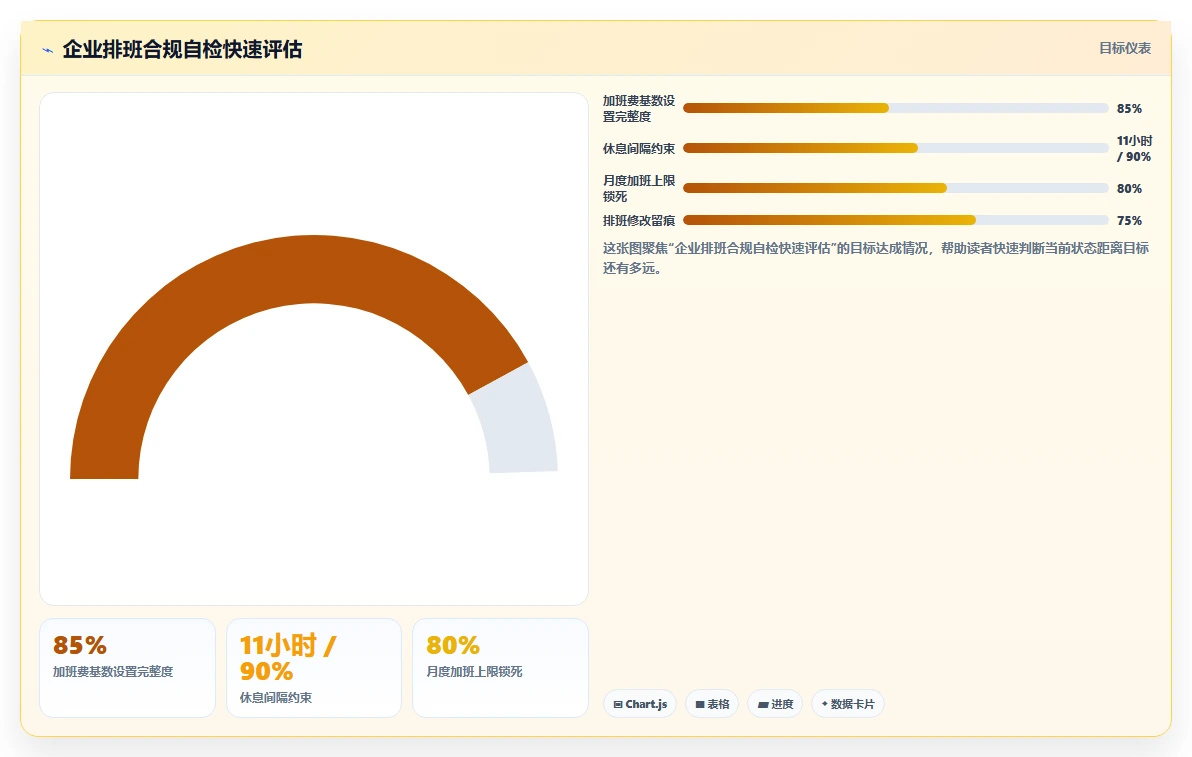Click the lightning icon beside the title
This screenshot has width=1192, height=757.
(48, 50)
